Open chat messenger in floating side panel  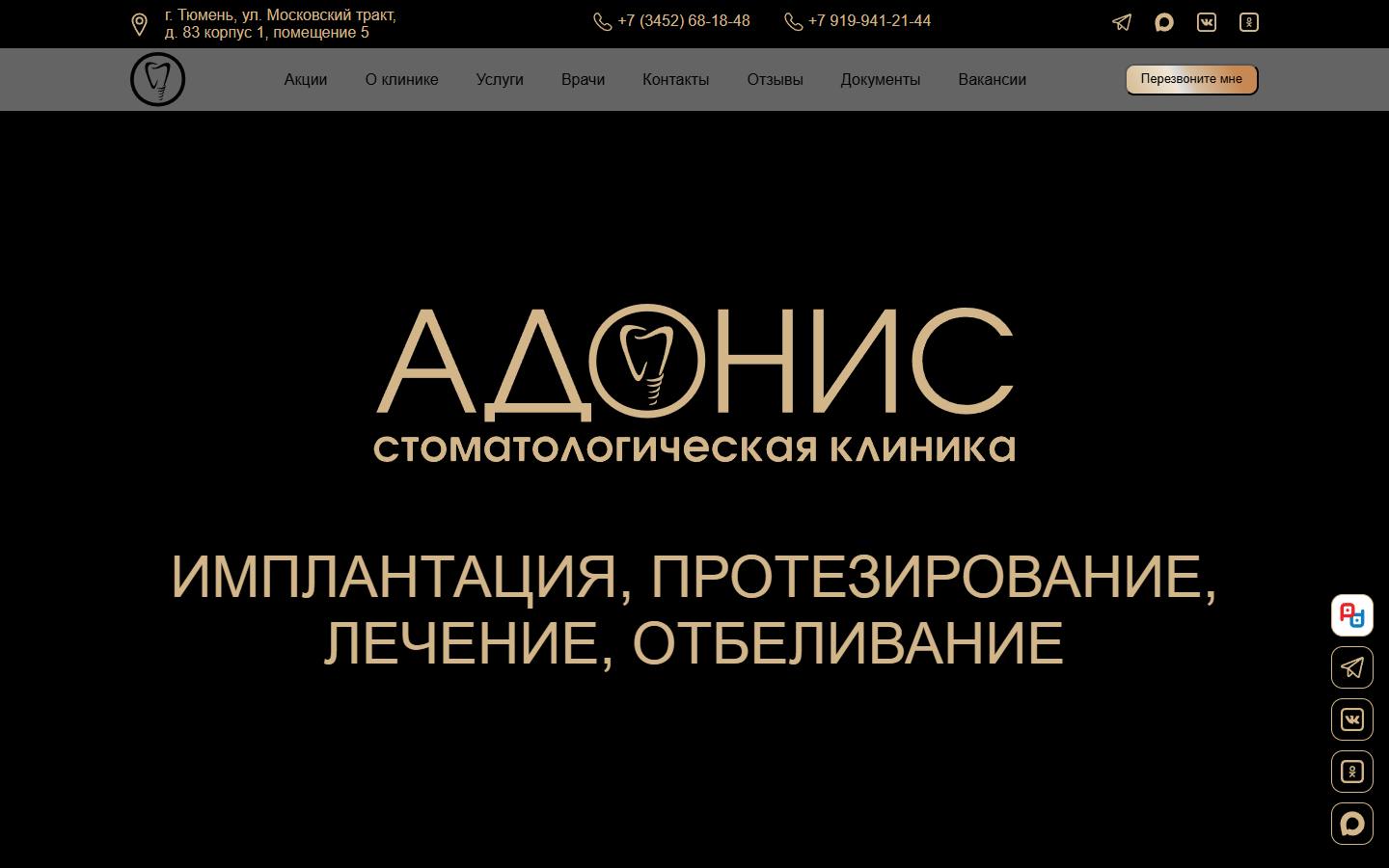click(x=1352, y=824)
